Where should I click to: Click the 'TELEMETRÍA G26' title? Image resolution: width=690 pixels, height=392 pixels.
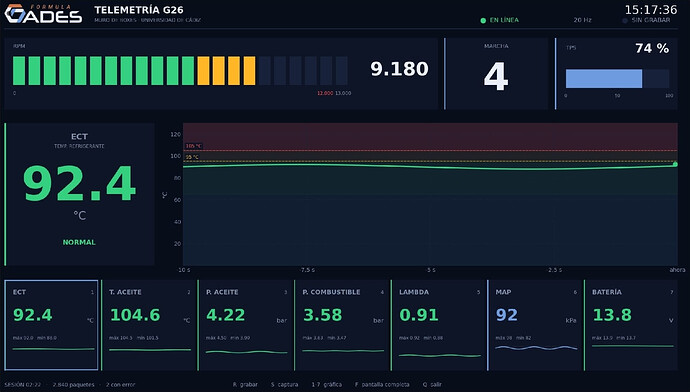pyautogui.click(x=139, y=10)
